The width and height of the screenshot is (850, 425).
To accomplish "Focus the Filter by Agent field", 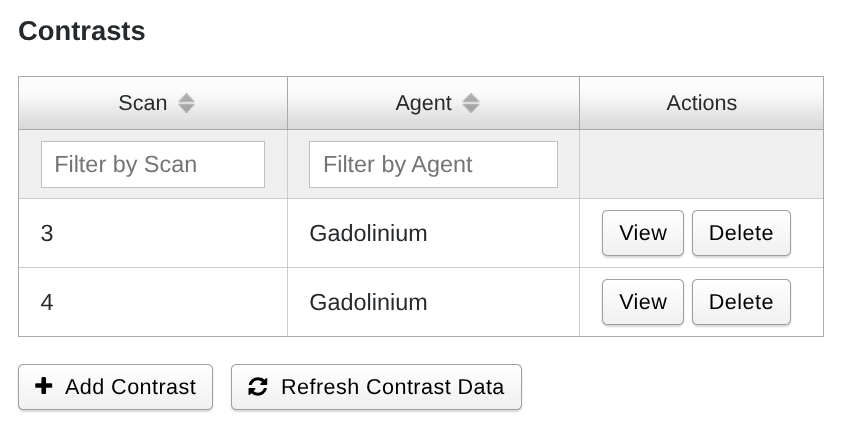I will 433,164.
